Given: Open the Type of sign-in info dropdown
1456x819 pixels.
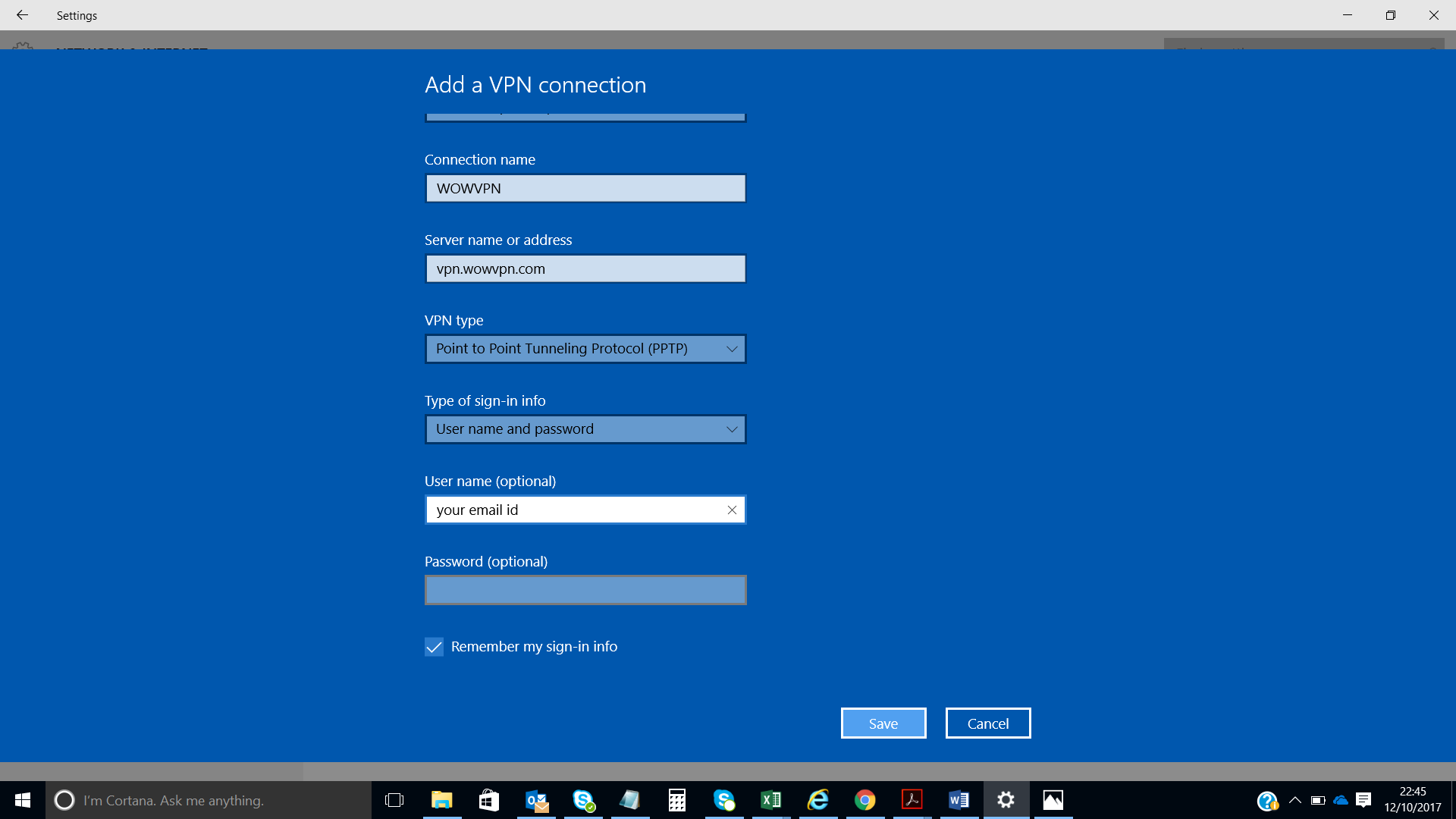Looking at the screenshot, I should point(585,429).
